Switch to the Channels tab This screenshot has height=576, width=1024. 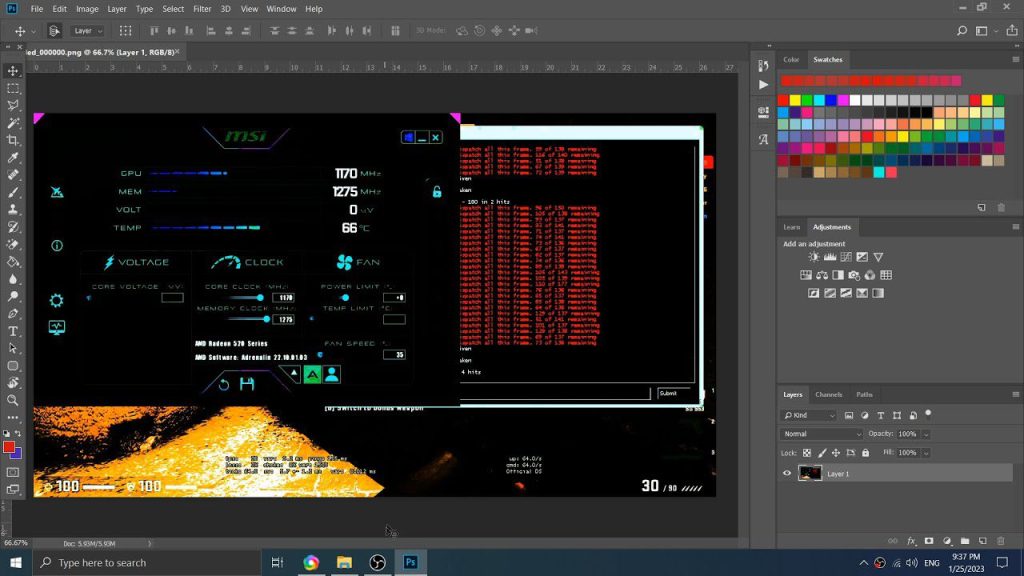[x=829, y=394]
